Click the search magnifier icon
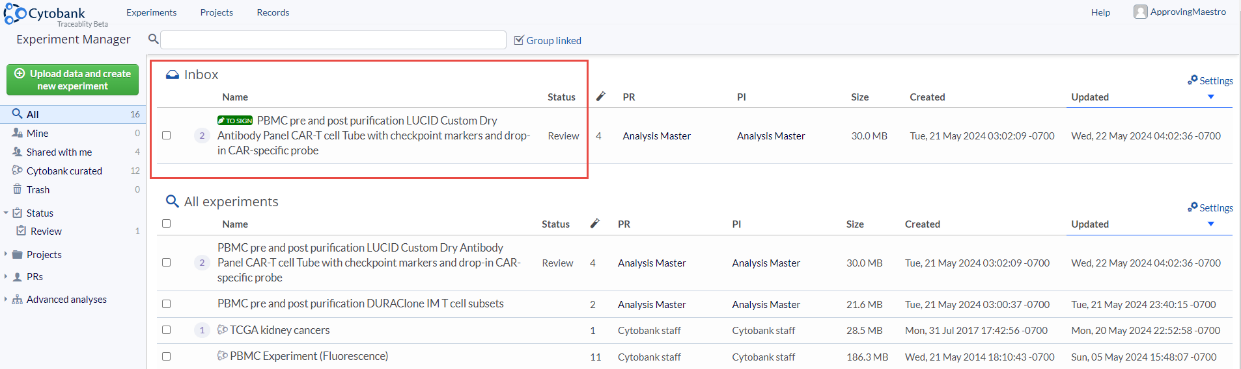This screenshot has height=369, width=1241. coord(154,40)
